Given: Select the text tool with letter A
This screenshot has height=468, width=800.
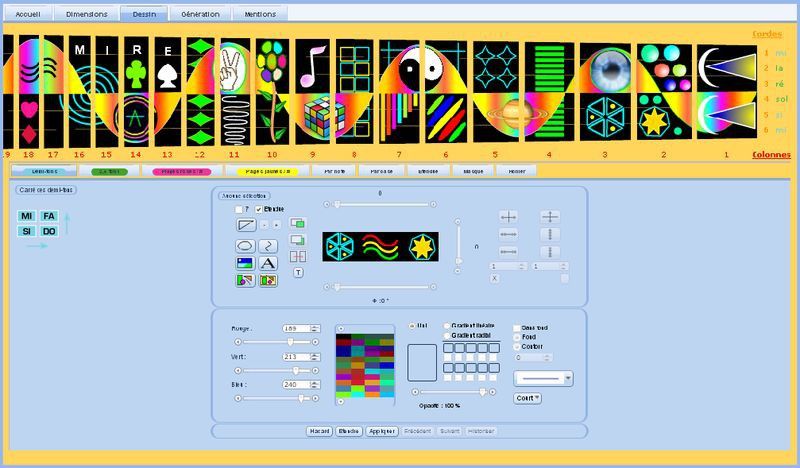Looking at the screenshot, I should pos(268,263).
